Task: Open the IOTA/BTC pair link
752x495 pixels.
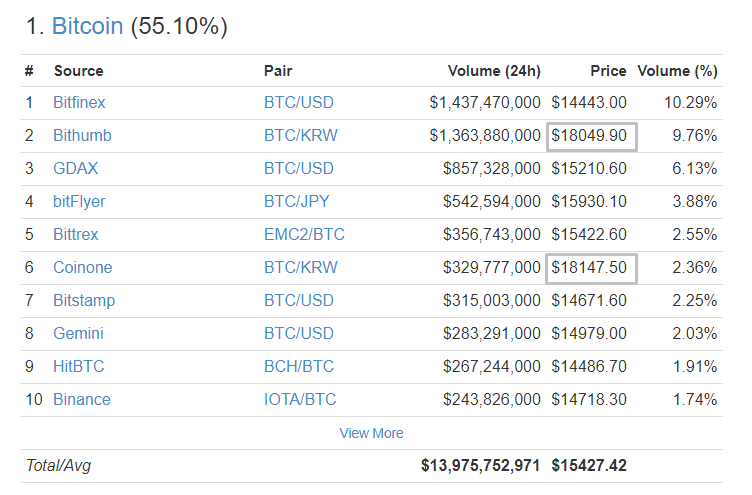Action: tap(300, 399)
